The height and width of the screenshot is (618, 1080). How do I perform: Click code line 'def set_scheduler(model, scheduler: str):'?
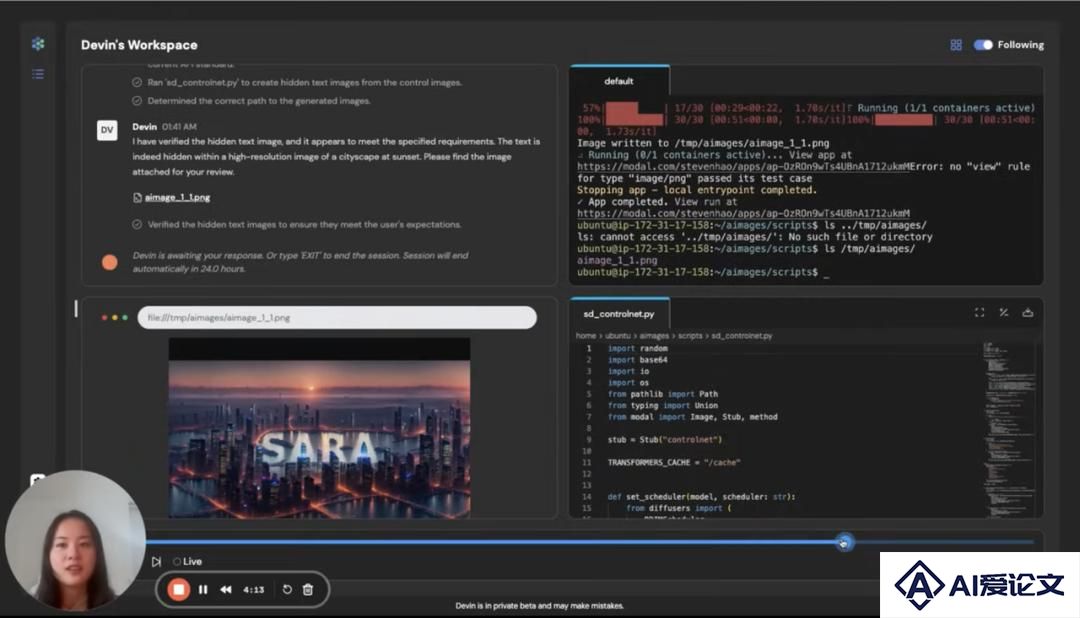point(701,497)
